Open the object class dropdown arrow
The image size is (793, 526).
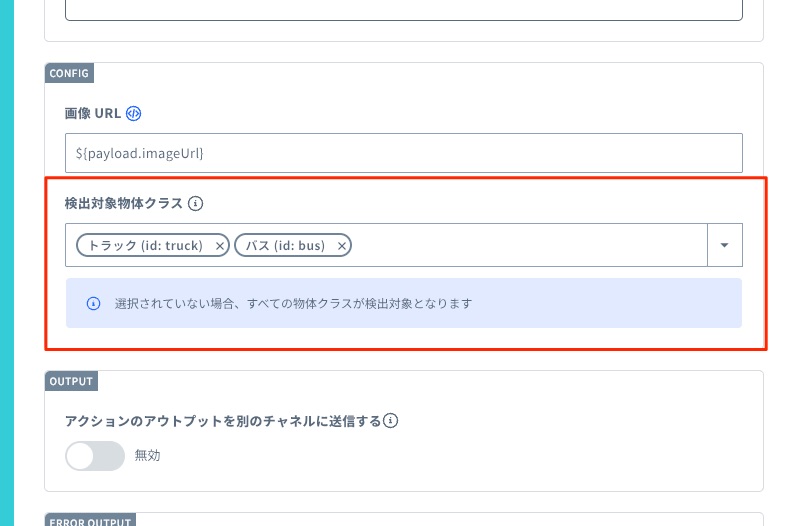coord(725,245)
